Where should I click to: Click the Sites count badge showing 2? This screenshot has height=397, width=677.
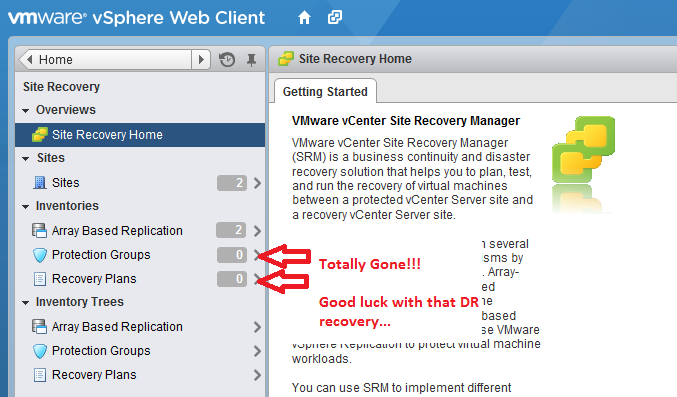[x=232, y=183]
